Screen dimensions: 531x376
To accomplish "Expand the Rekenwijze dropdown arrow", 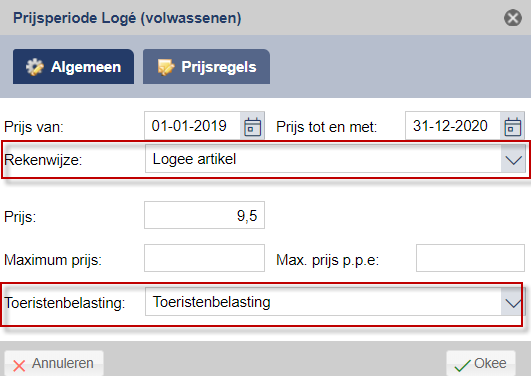I will [x=513, y=159].
